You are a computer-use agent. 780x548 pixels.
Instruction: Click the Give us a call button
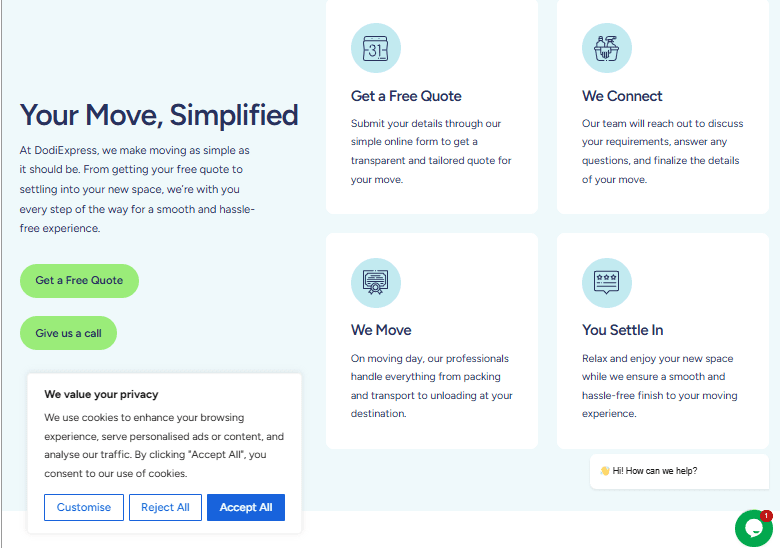click(68, 333)
